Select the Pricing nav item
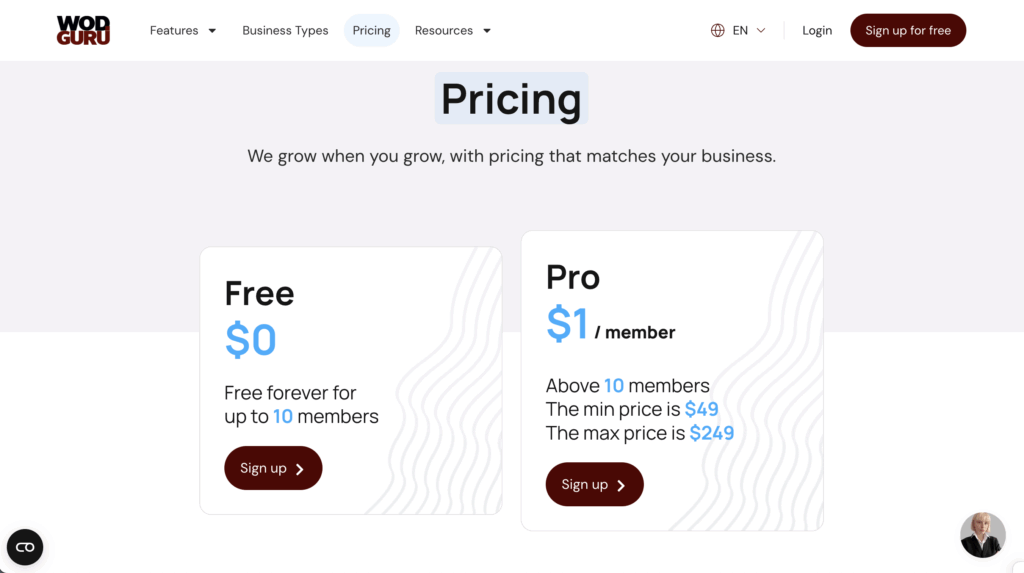 tap(371, 31)
